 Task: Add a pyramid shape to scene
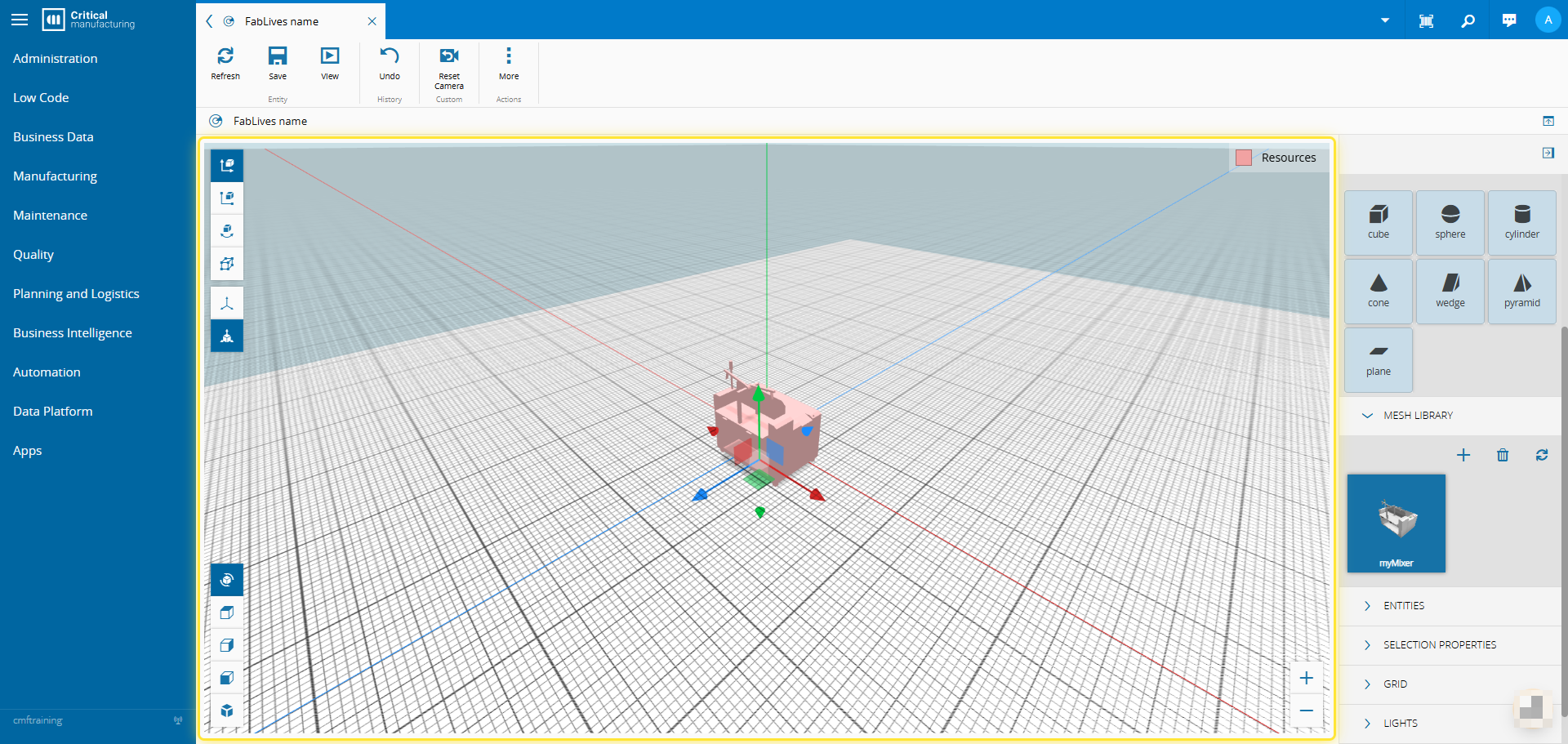tap(1521, 291)
